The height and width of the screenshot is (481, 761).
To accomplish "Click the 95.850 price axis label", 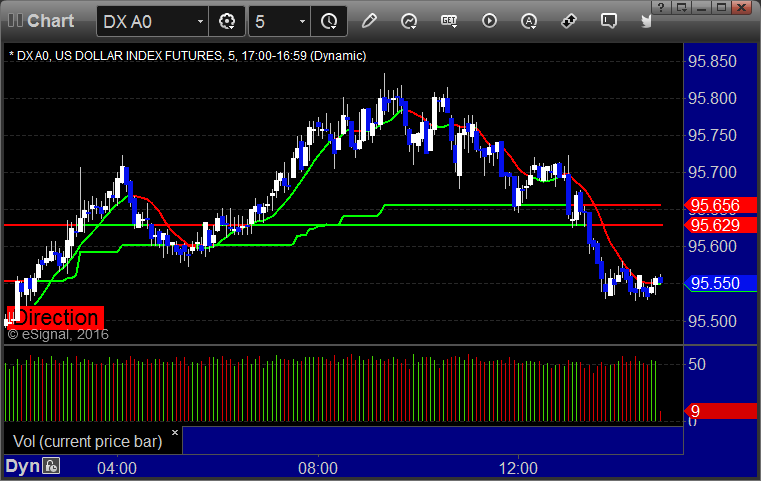I will coord(712,61).
